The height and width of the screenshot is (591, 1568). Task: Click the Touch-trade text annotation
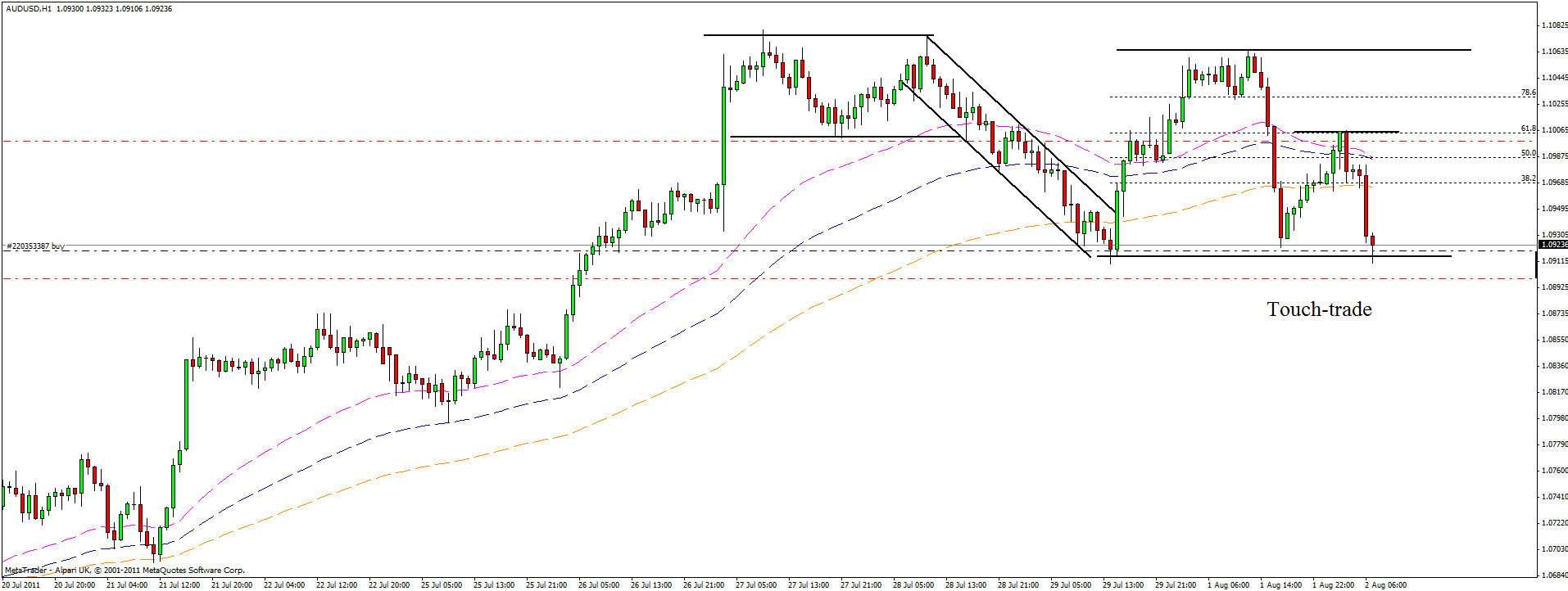pyautogui.click(x=1318, y=309)
